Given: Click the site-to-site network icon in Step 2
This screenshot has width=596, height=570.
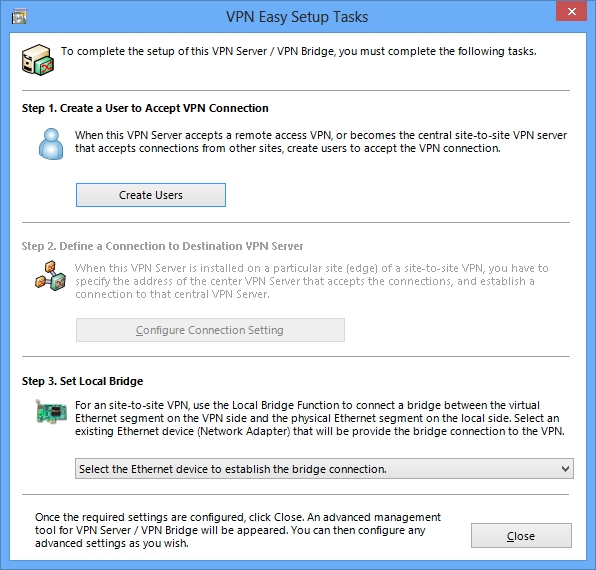Looking at the screenshot, I should [51, 276].
